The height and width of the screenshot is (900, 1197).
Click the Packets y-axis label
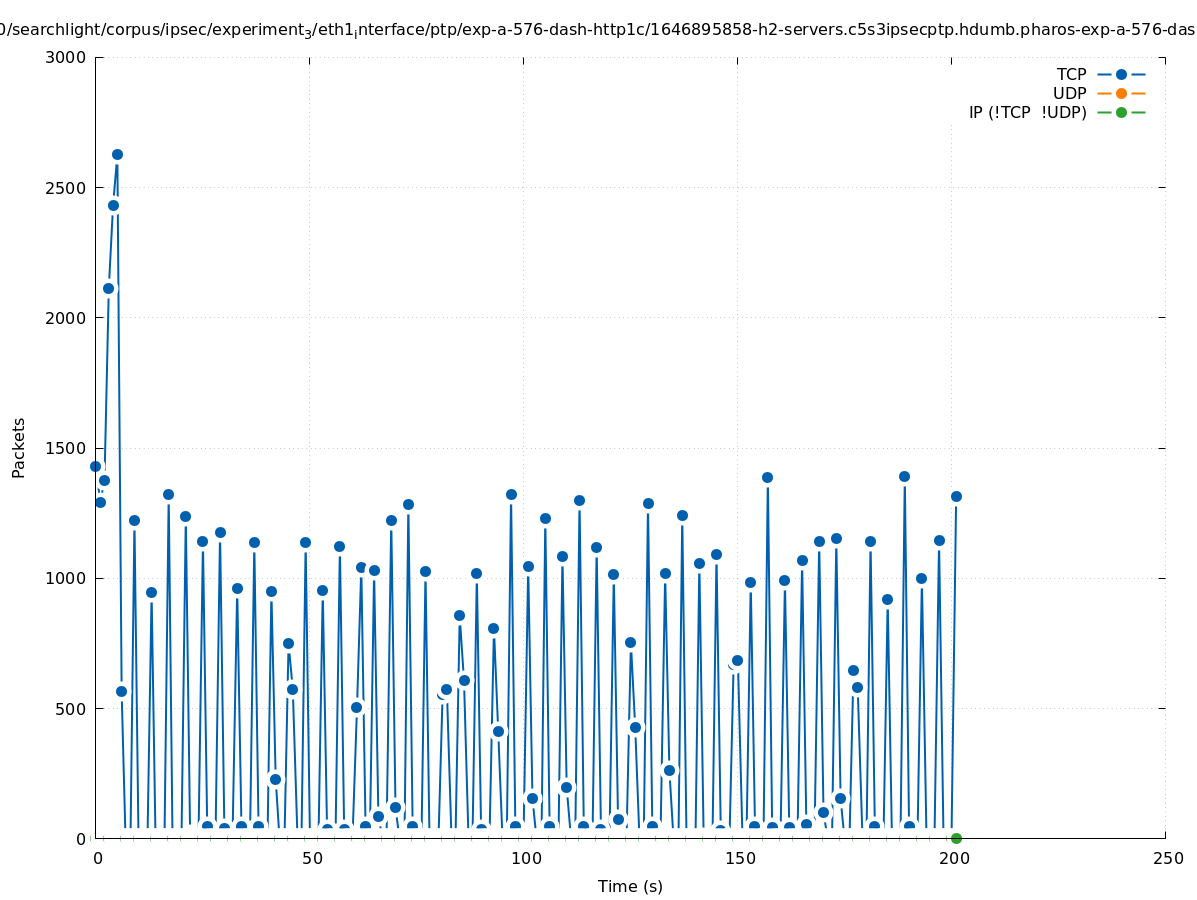point(19,447)
